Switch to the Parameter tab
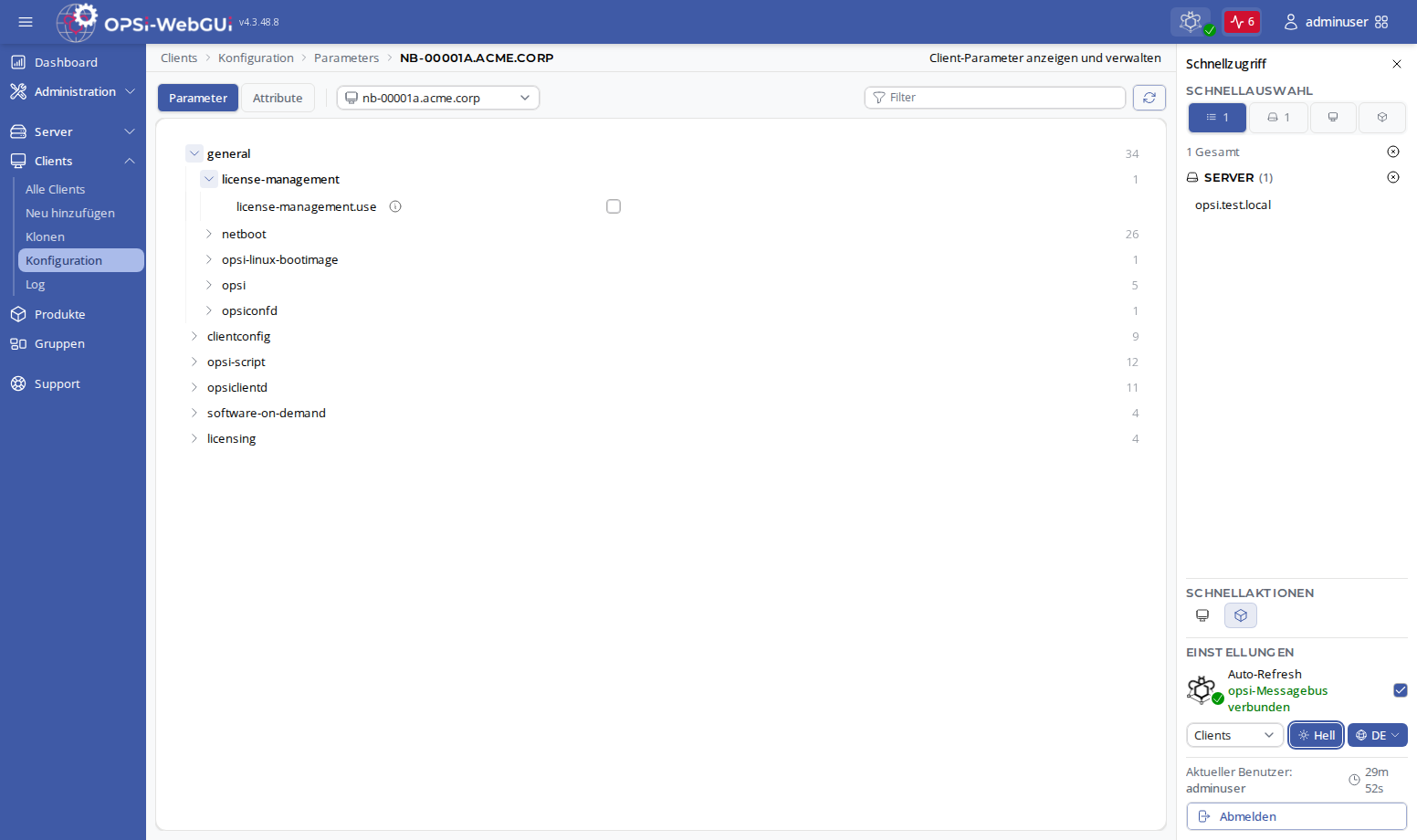Screen dimensions: 1417x840 point(198,98)
